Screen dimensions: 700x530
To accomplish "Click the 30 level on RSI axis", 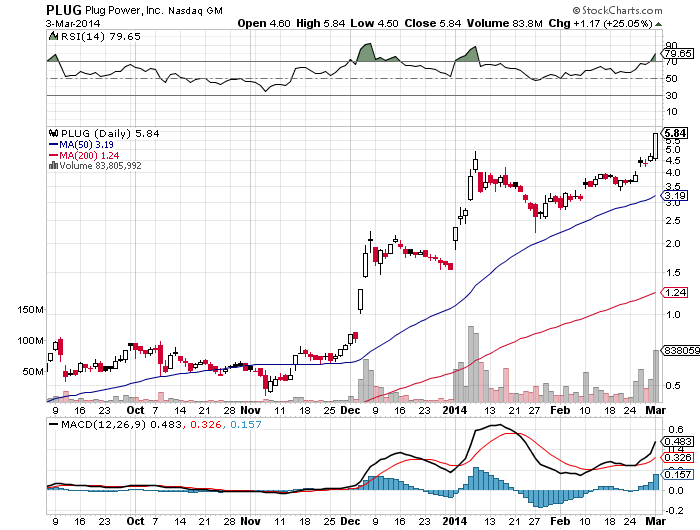I will tap(671, 96).
